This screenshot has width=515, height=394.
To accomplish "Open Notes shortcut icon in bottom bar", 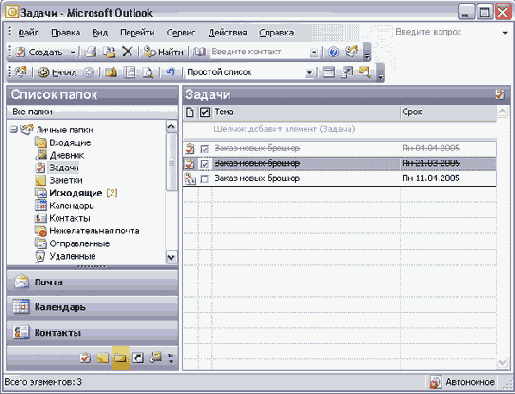I will point(103,358).
